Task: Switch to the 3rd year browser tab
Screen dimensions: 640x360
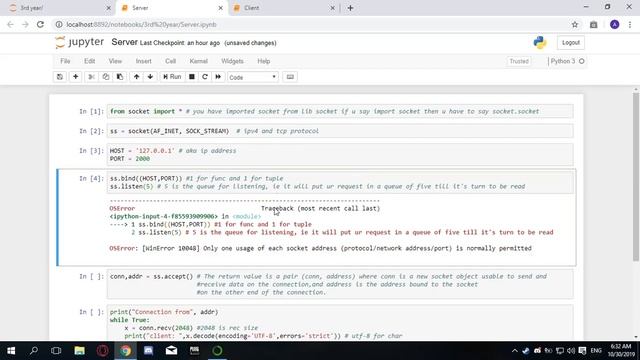Action: pos(60,8)
